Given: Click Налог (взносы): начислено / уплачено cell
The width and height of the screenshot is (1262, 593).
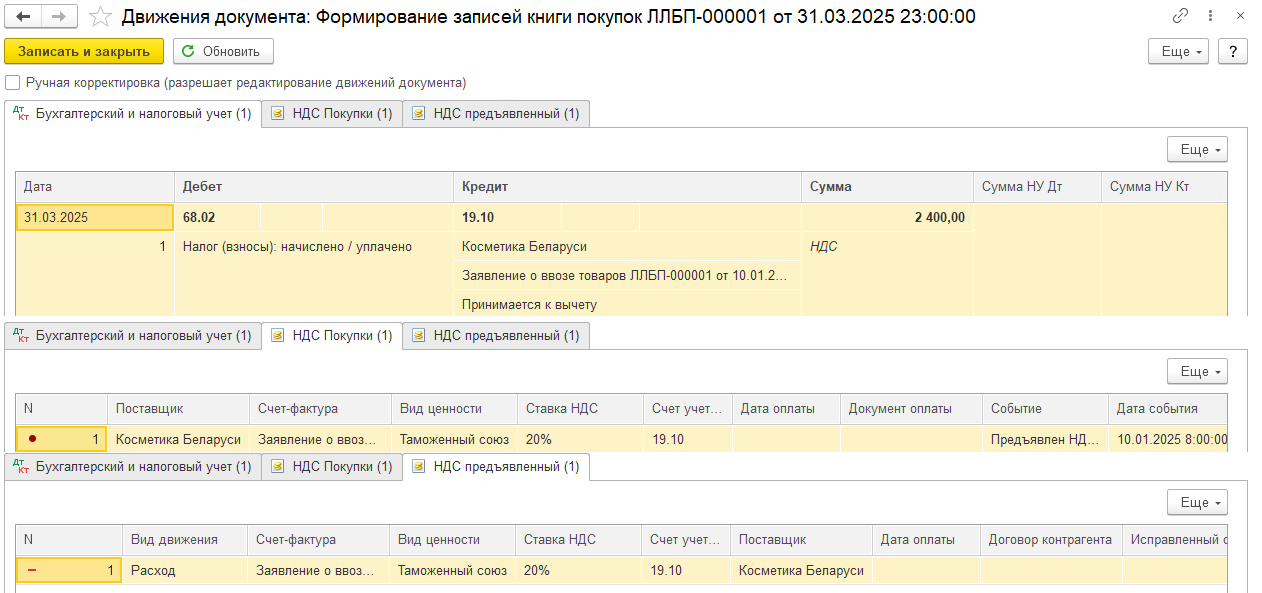Looking at the screenshot, I should coord(314,246).
